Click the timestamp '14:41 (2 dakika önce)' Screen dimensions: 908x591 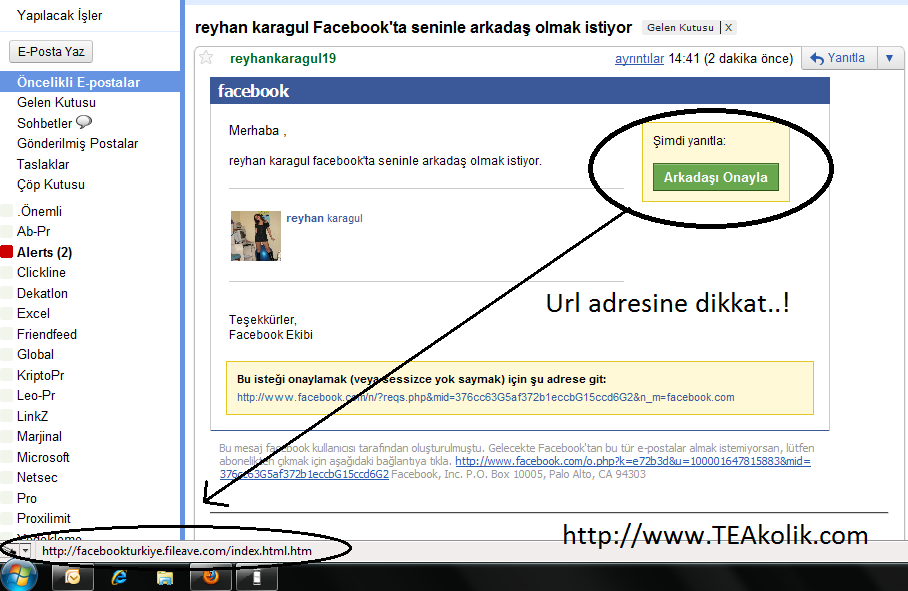pyautogui.click(x=730, y=58)
